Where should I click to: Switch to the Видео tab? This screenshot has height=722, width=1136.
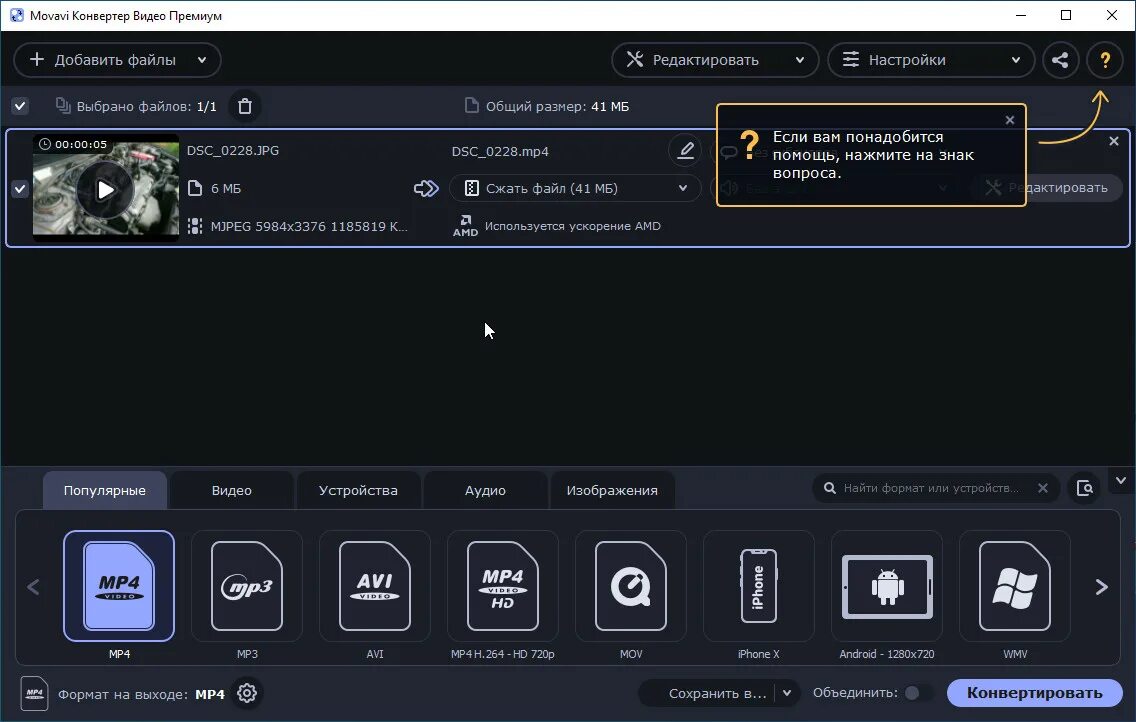232,490
